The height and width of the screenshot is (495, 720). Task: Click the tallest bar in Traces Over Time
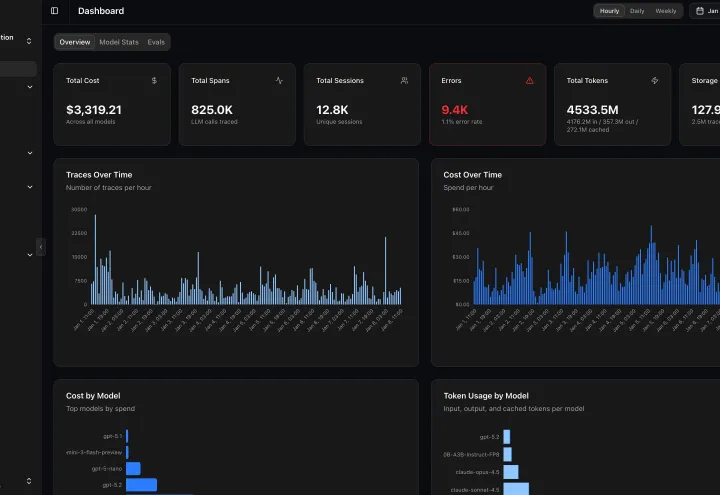[96, 259]
